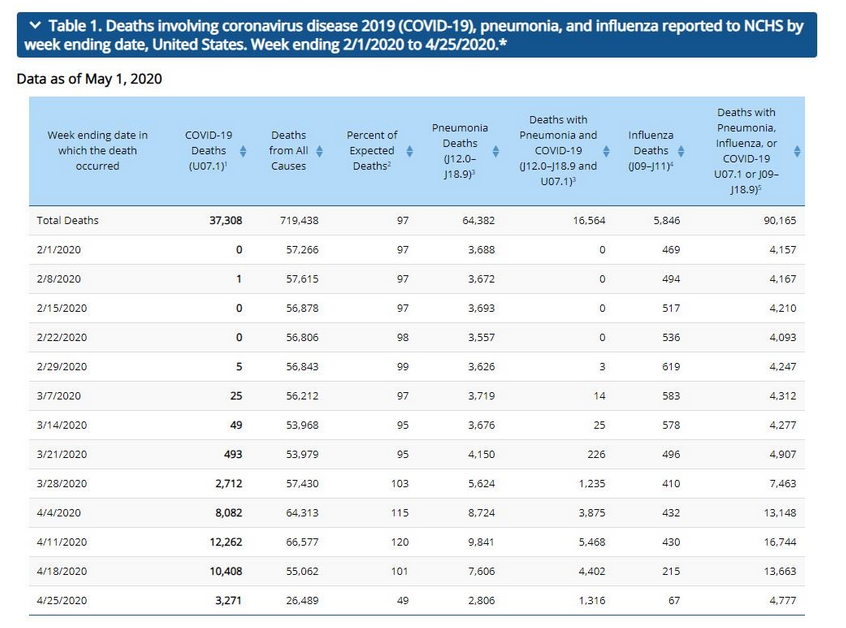Click the 12,262 COVID-19 deaths cell

pyautogui.click(x=226, y=542)
